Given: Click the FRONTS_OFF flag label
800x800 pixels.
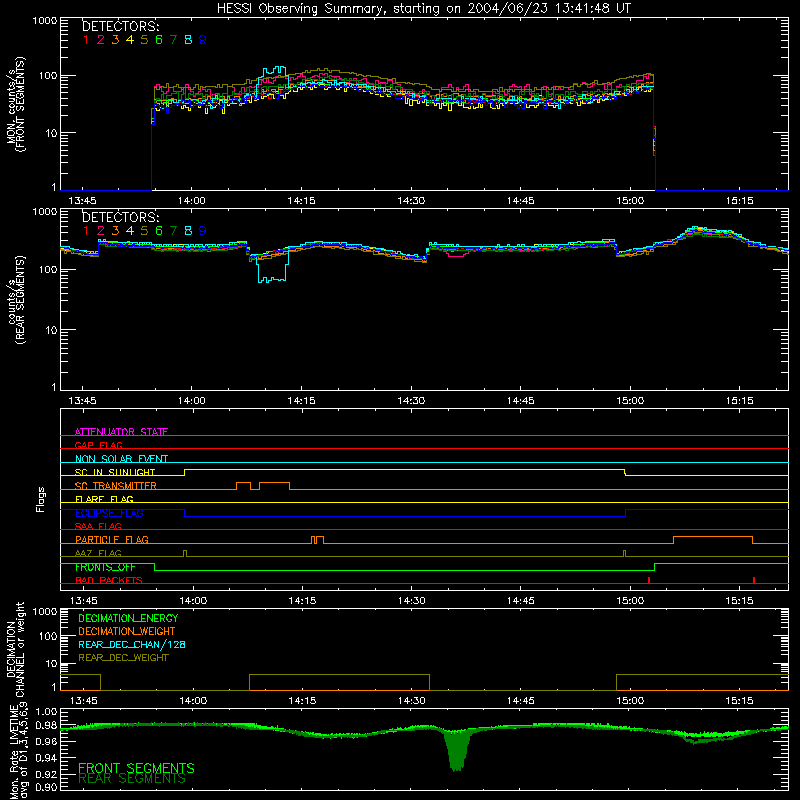Looking at the screenshot, I should pos(105,567).
